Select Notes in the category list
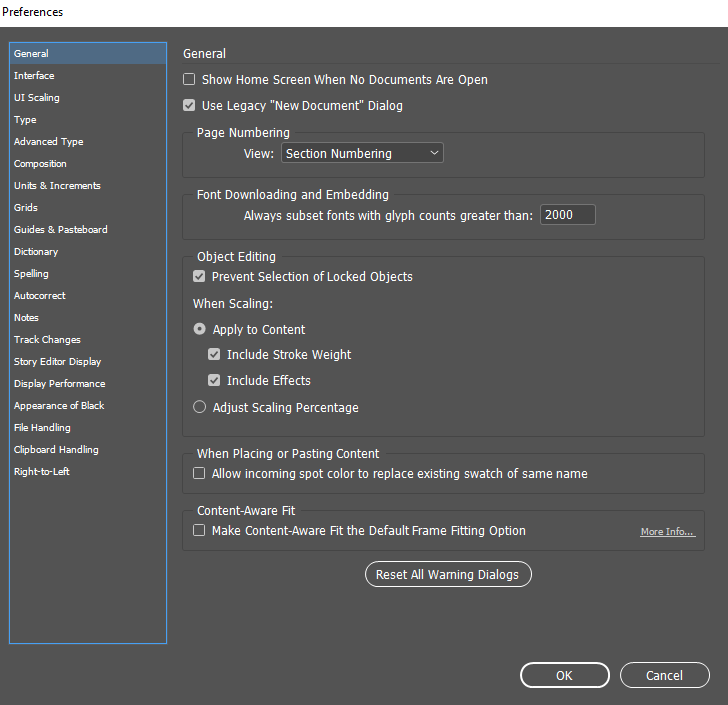Screen dimensions: 728x705 click(88, 318)
